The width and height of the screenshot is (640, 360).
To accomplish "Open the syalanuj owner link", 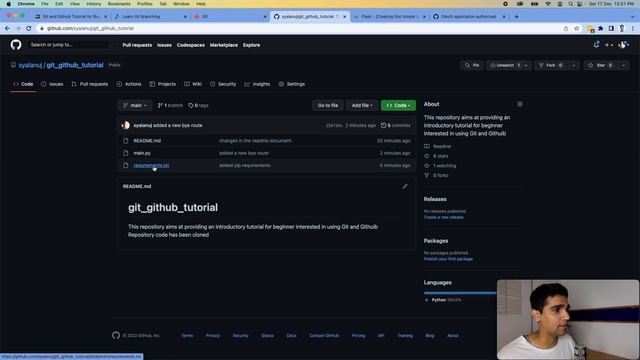I will coord(30,65).
